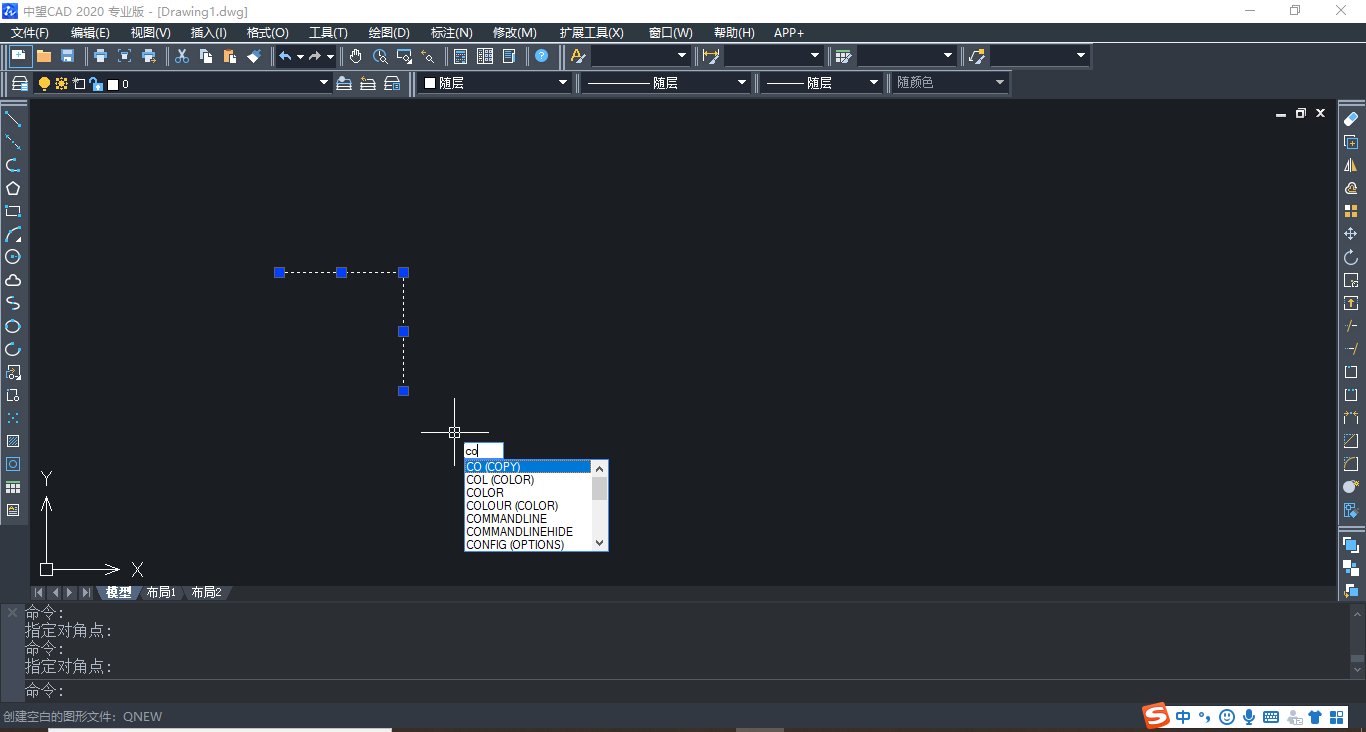Choose the Move tool in right toolbar
Image resolution: width=1366 pixels, height=732 pixels.
click(x=1351, y=234)
